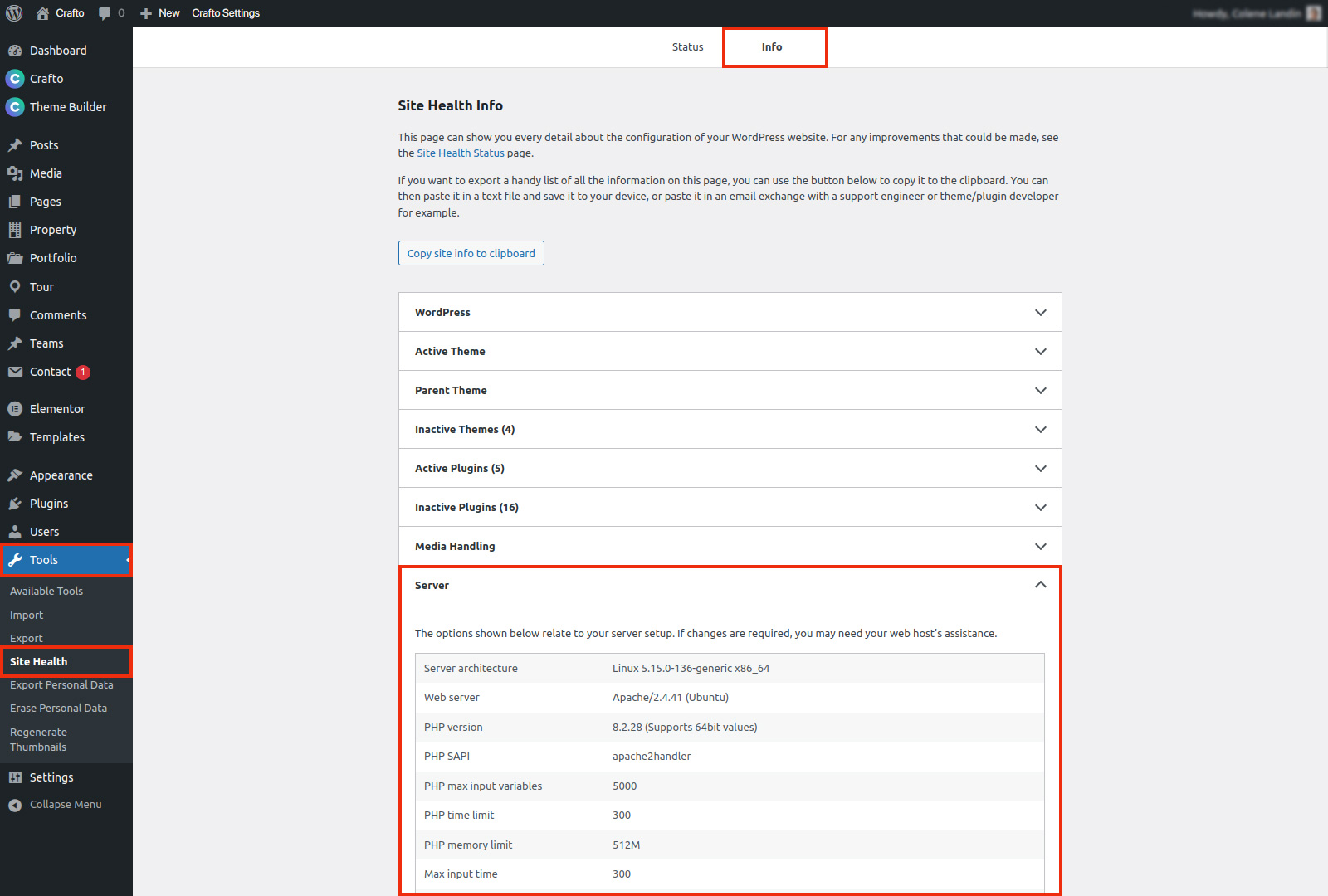Collapse the admin menu via its arrow icon
The image size is (1328, 896).
(14, 804)
